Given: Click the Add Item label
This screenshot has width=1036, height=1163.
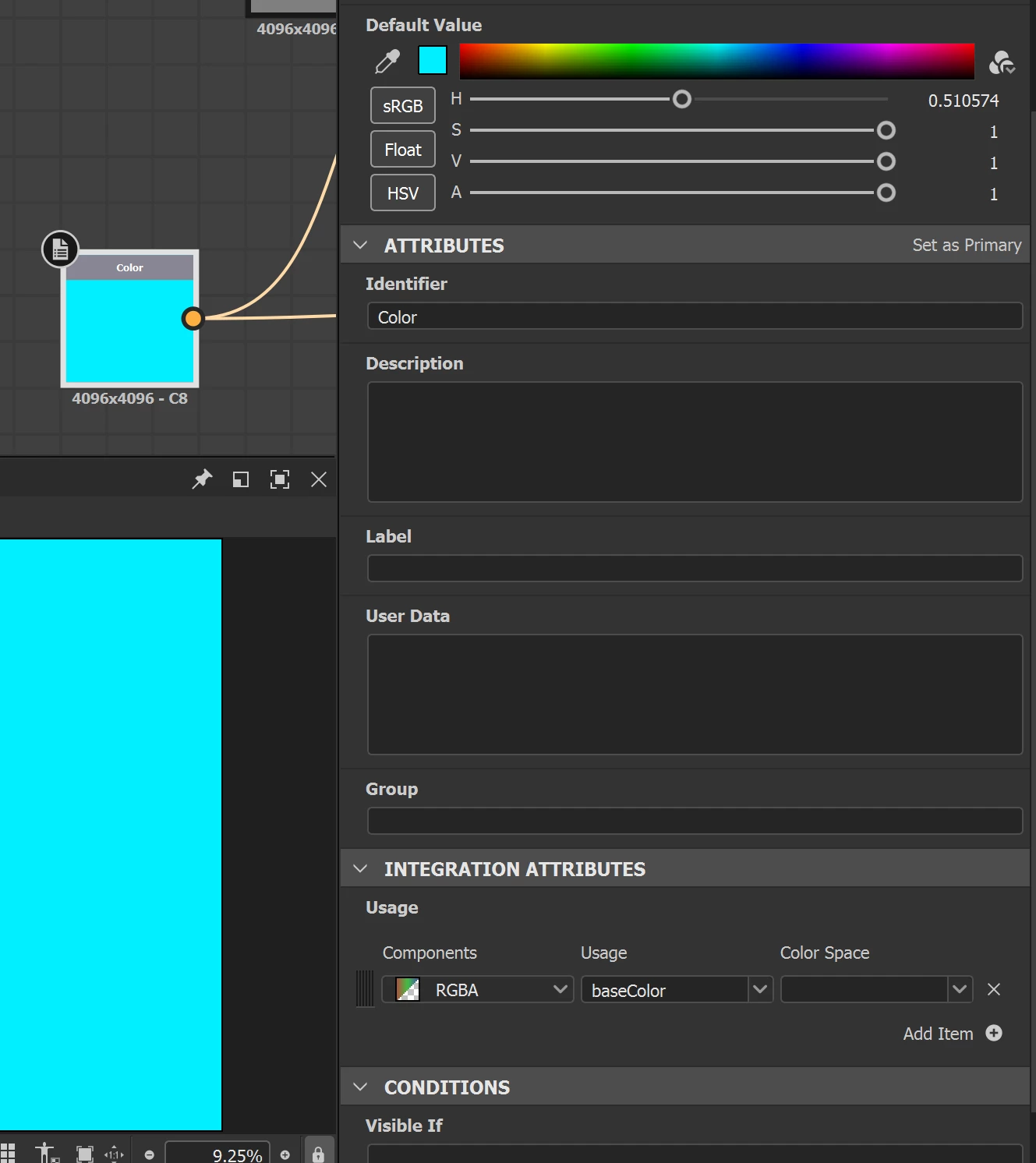Looking at the screenshot, I should point(939,1034).
